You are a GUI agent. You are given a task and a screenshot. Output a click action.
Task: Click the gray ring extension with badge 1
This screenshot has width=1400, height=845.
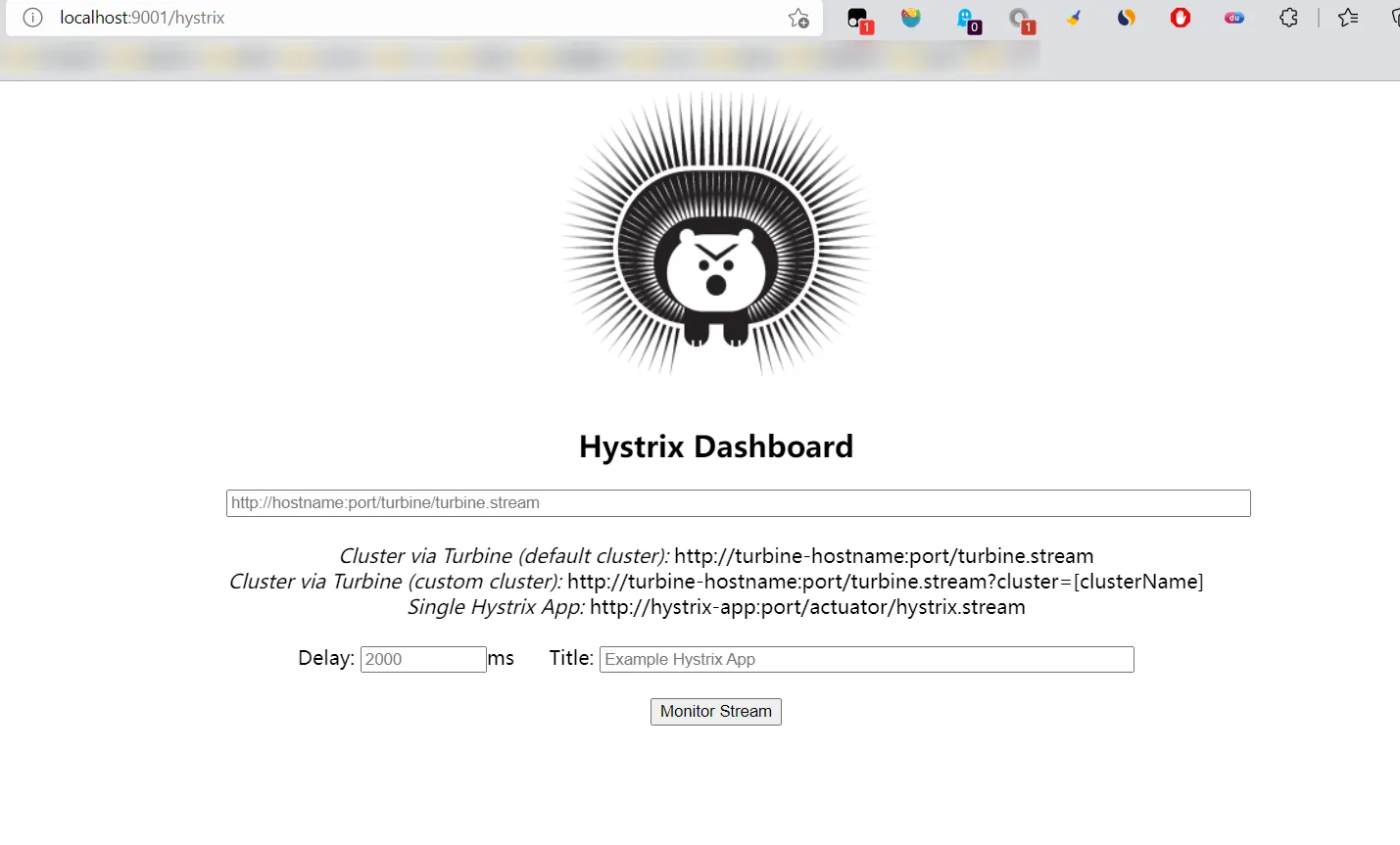tap(1020, 19)
